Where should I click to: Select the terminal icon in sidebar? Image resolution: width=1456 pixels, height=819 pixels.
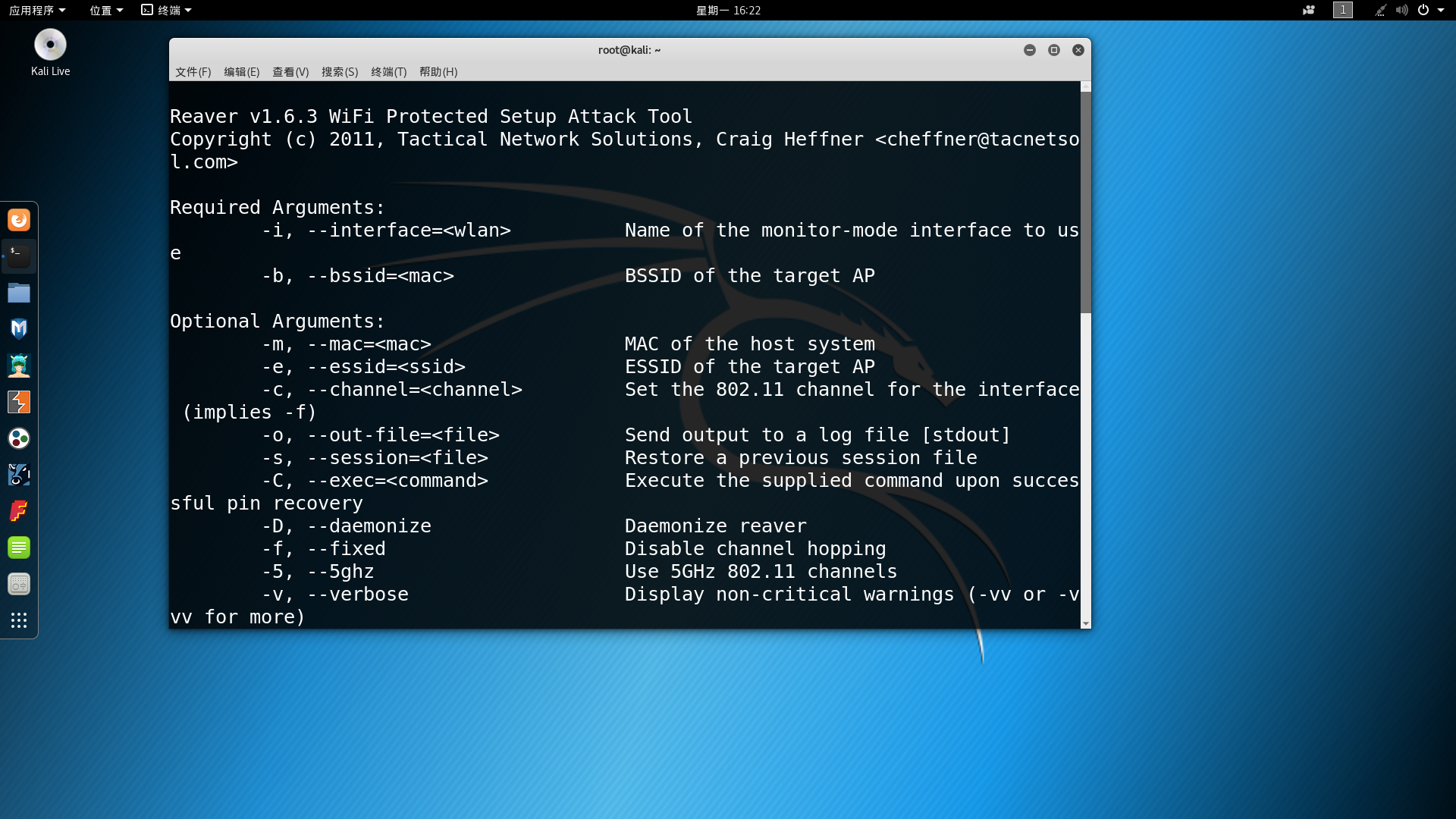tap(18, 256)
